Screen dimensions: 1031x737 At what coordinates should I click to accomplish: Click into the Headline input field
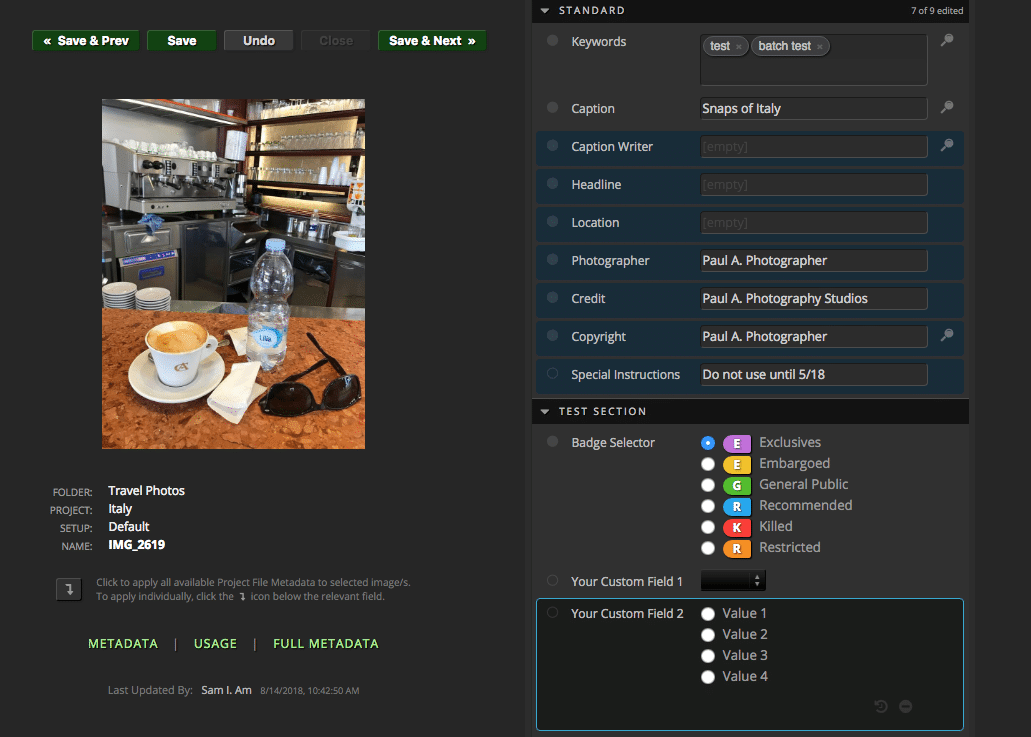point(814,185)
